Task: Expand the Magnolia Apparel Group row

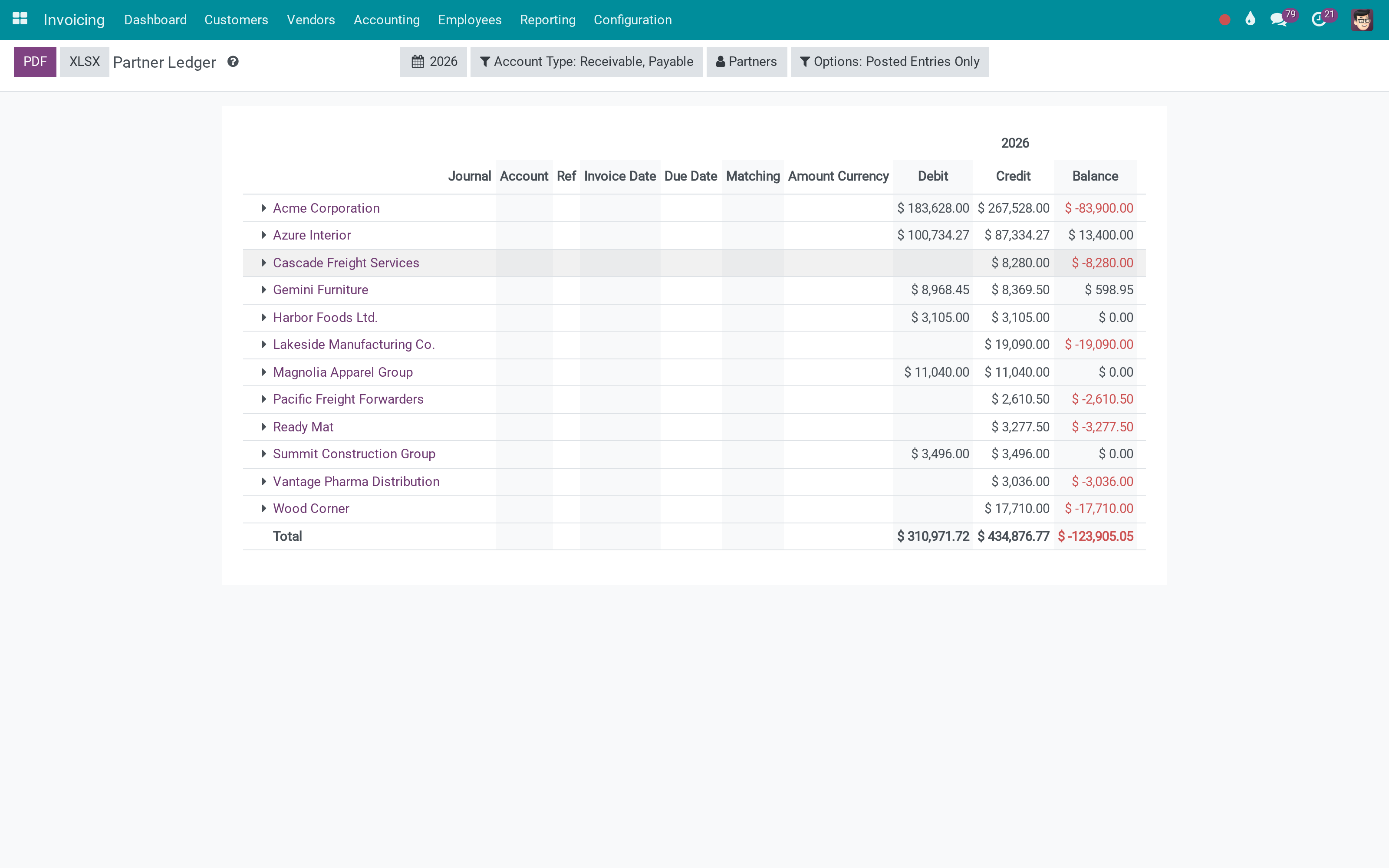Action: pos(263,372)
